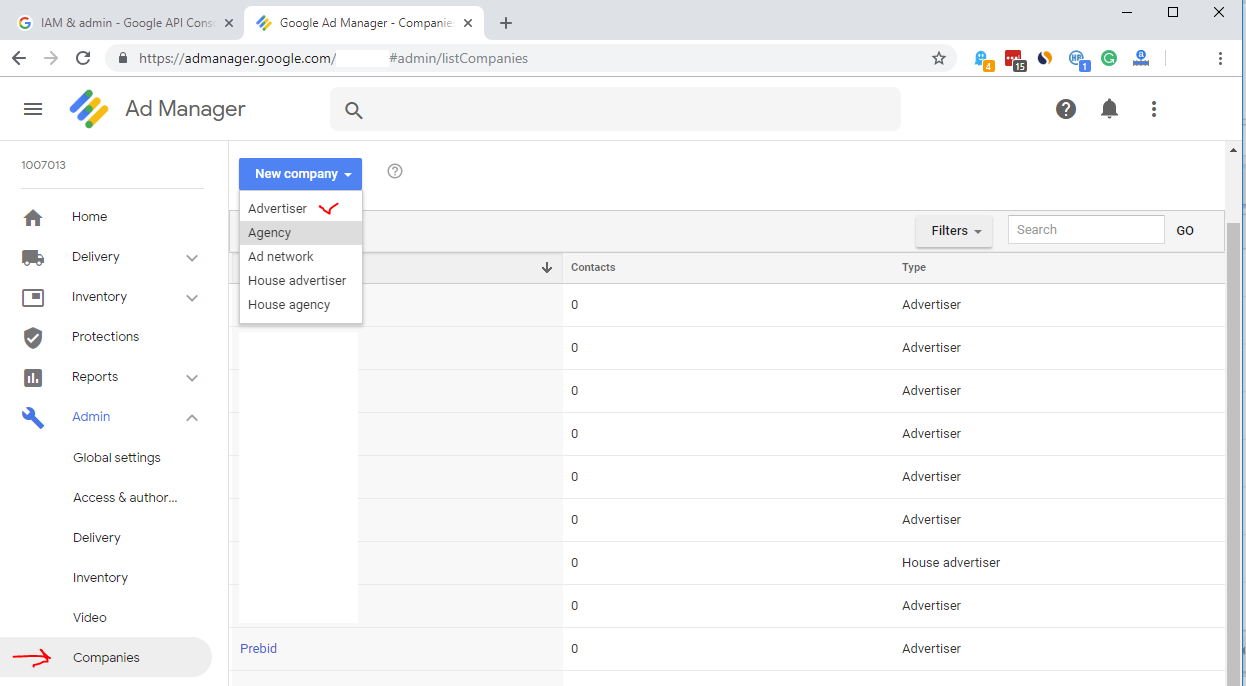Choose House advertiser from the menu
1246x686 pixels.
click(x=297, y=281)
